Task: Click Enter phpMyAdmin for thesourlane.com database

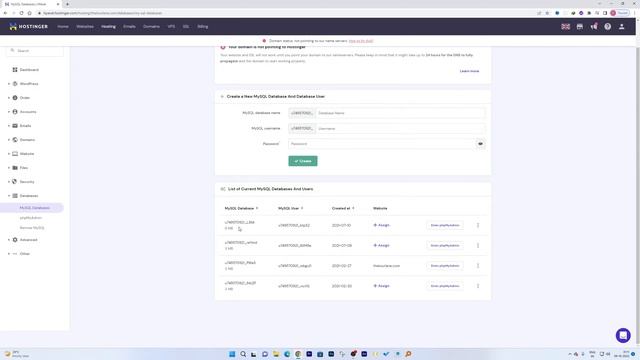Action: [445, 266]
